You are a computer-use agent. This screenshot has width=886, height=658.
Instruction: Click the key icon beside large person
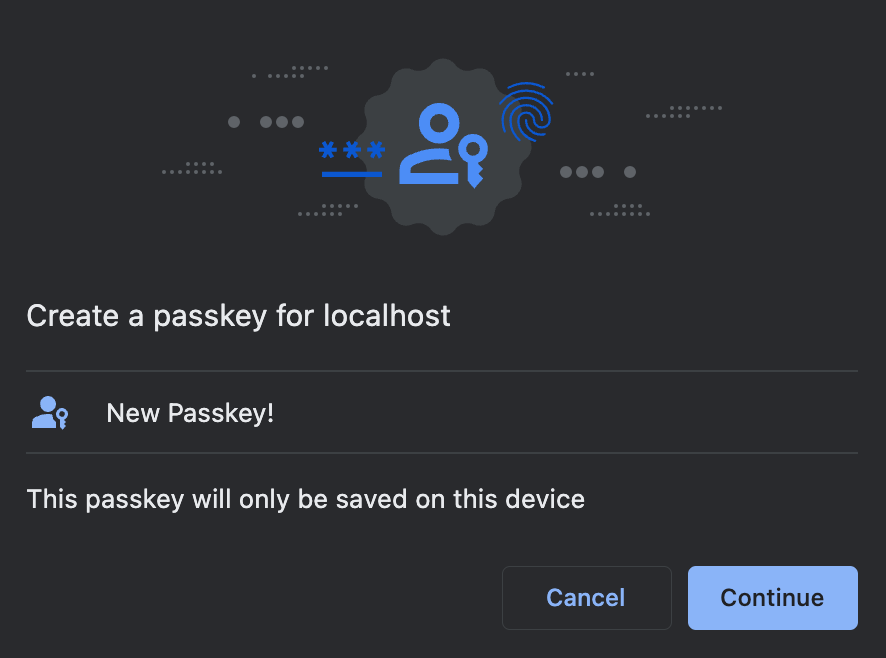point(474,161)
